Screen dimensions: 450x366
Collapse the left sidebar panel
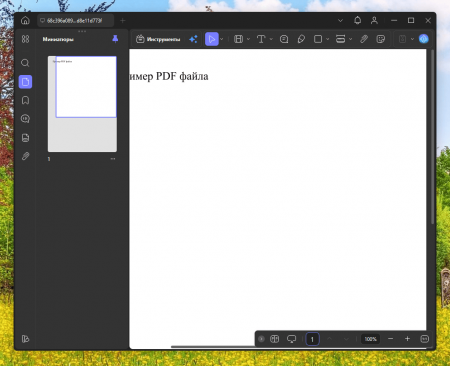(25, 339)
